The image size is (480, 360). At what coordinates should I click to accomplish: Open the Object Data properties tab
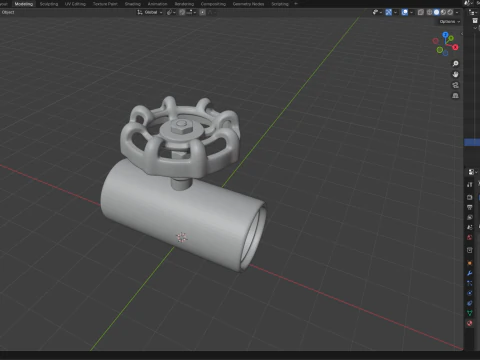(470, 313)
